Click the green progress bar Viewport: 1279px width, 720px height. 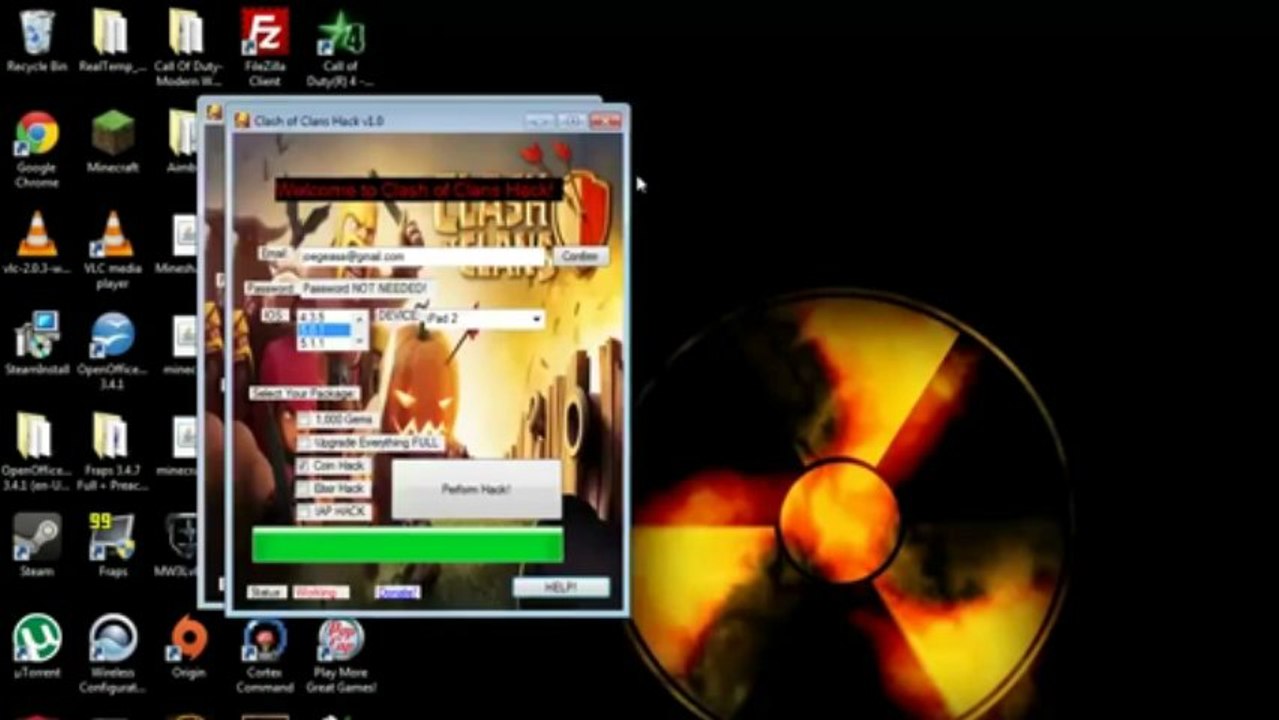[x=407, y=545]
